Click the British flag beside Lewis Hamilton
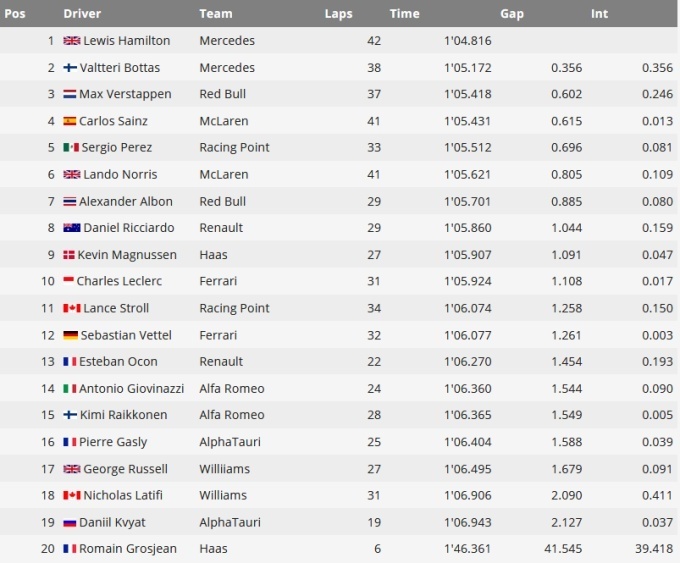Viewport: 680px width, 563px height. pyautogui.click(x=71, y=41)
